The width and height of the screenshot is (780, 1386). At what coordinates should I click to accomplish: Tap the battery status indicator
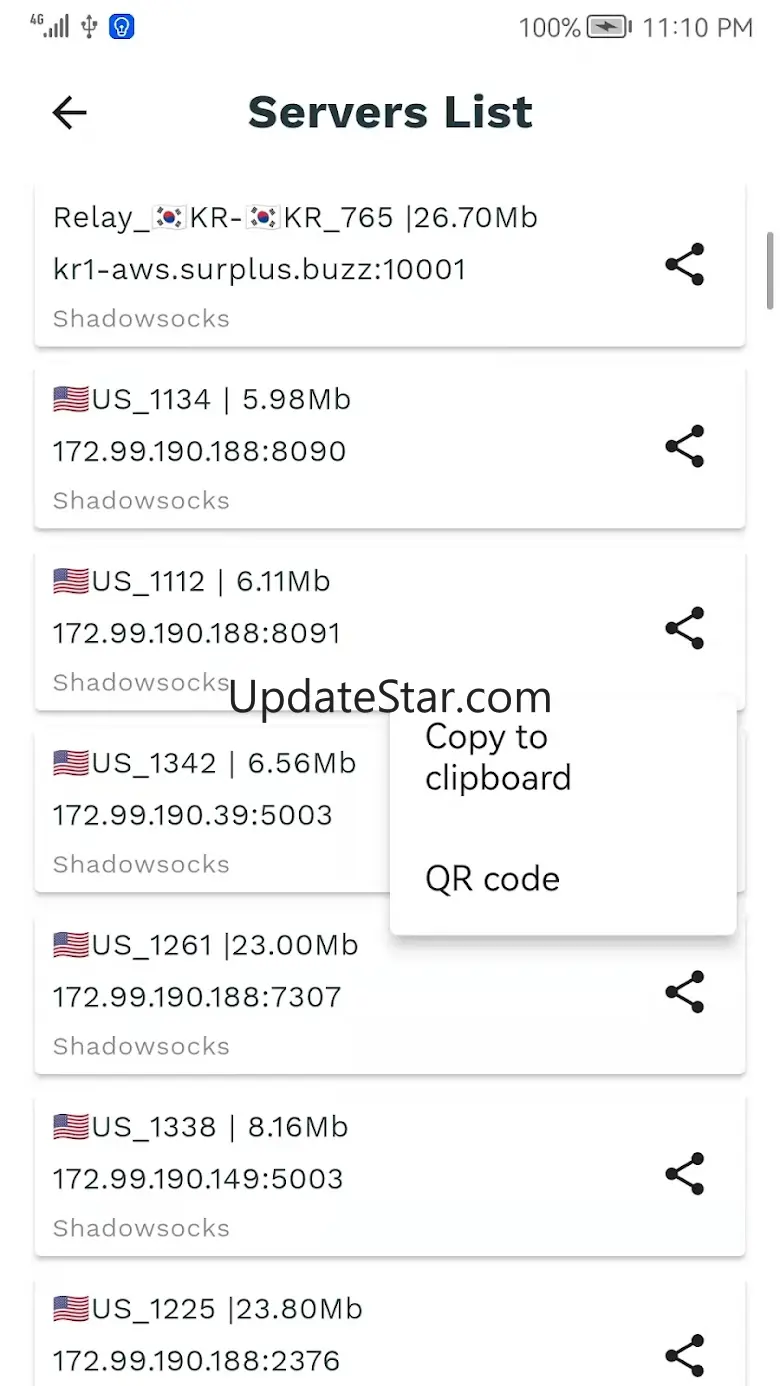point(608,27)
